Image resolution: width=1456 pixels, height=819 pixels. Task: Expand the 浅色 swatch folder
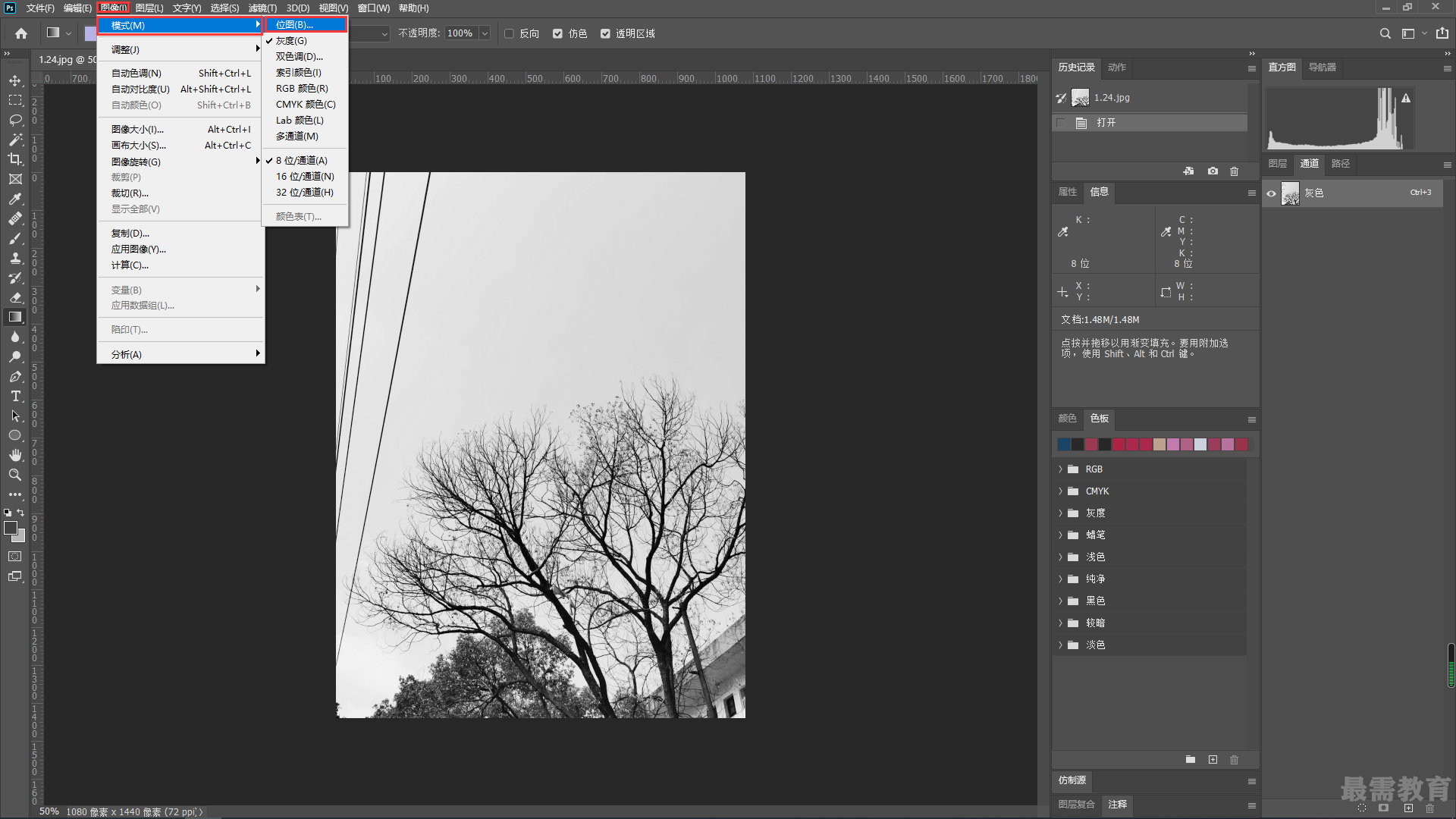pyautogui.click(x=1060, y=557)
